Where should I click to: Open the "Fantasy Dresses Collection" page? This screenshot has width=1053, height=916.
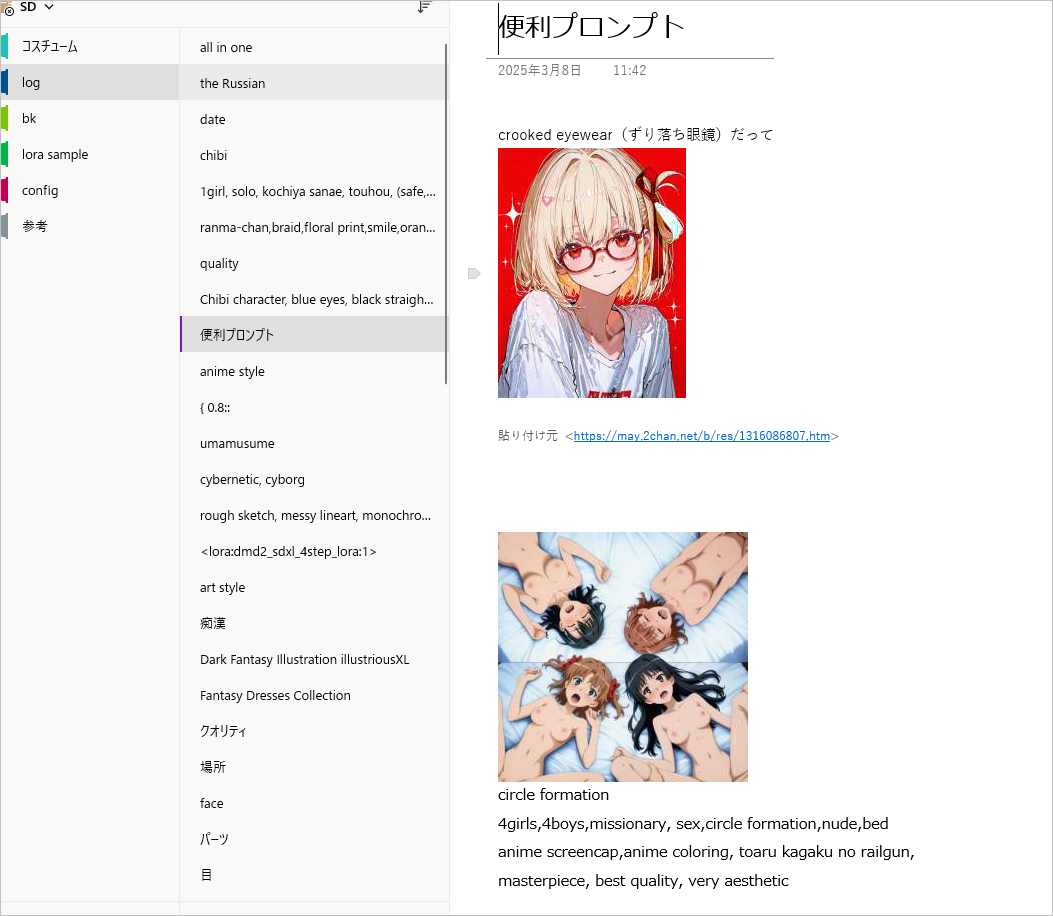click(275, 695)
